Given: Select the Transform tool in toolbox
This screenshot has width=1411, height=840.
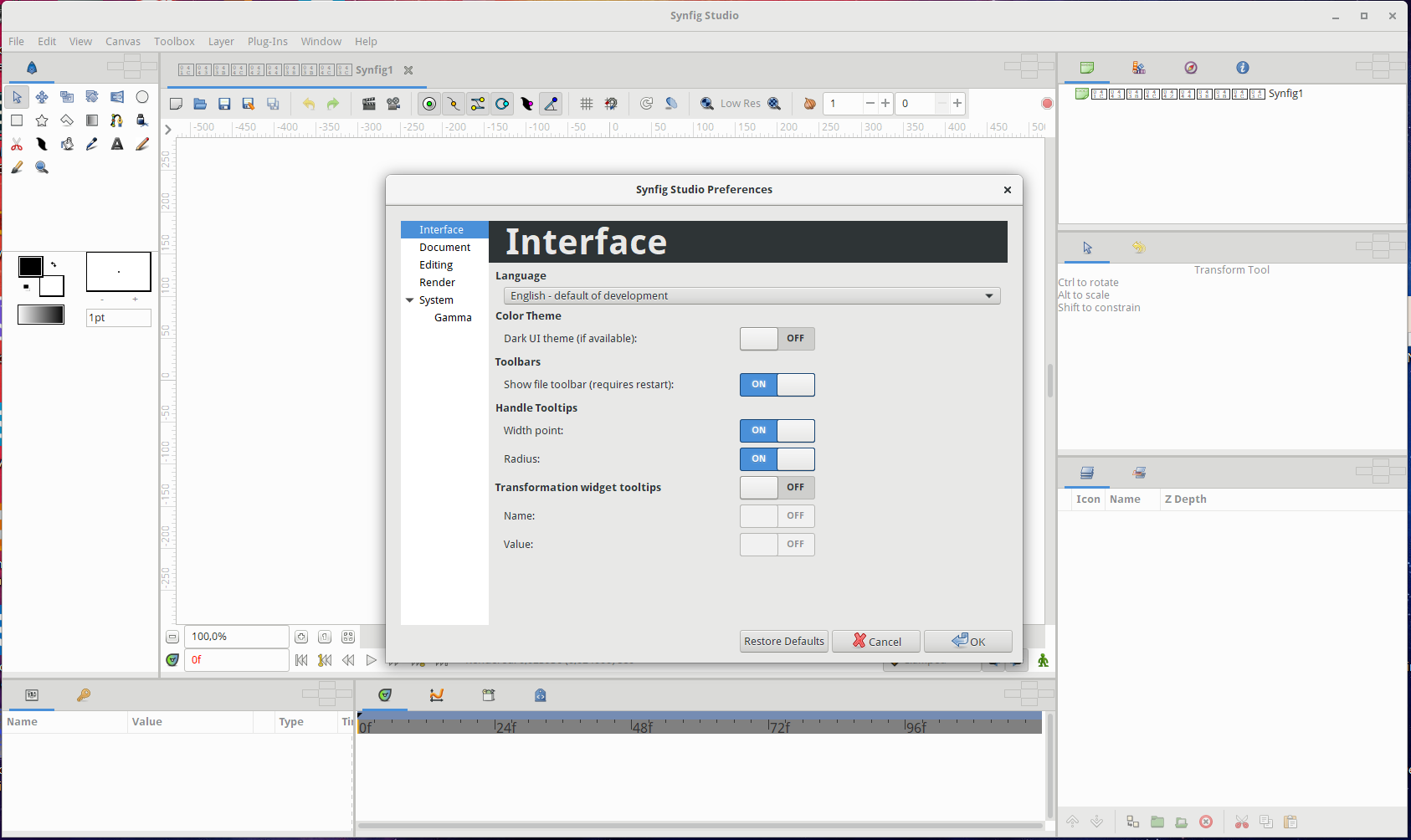Looking at the screenshot, I should pos(17,97).
